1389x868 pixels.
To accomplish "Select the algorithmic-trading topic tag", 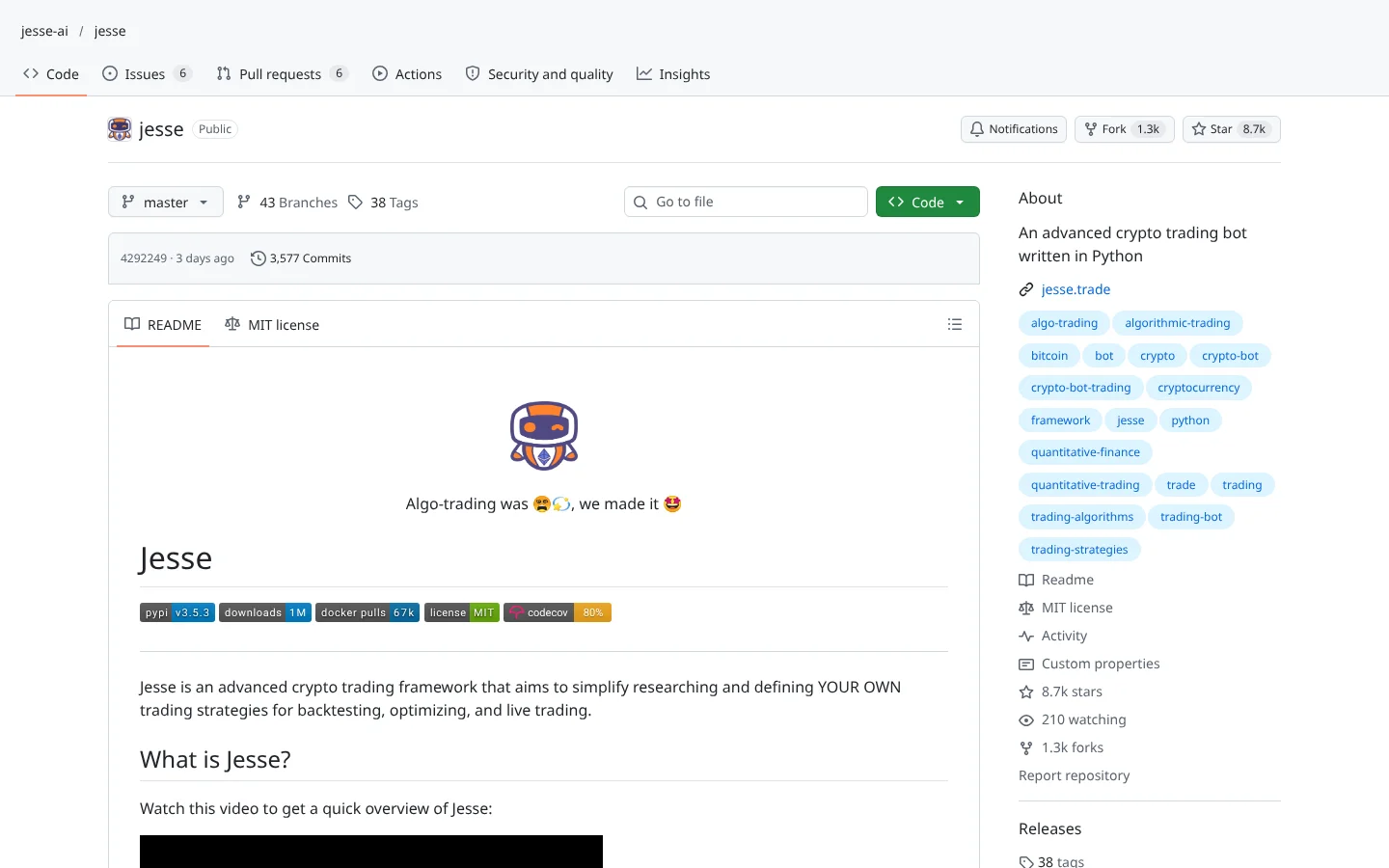I will coord(1178,323).
